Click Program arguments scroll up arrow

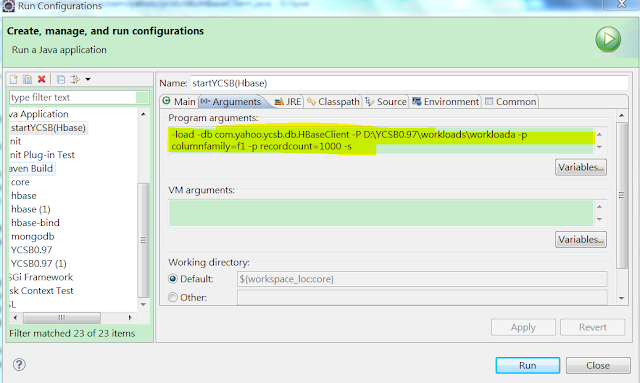(x=599, y=134)
